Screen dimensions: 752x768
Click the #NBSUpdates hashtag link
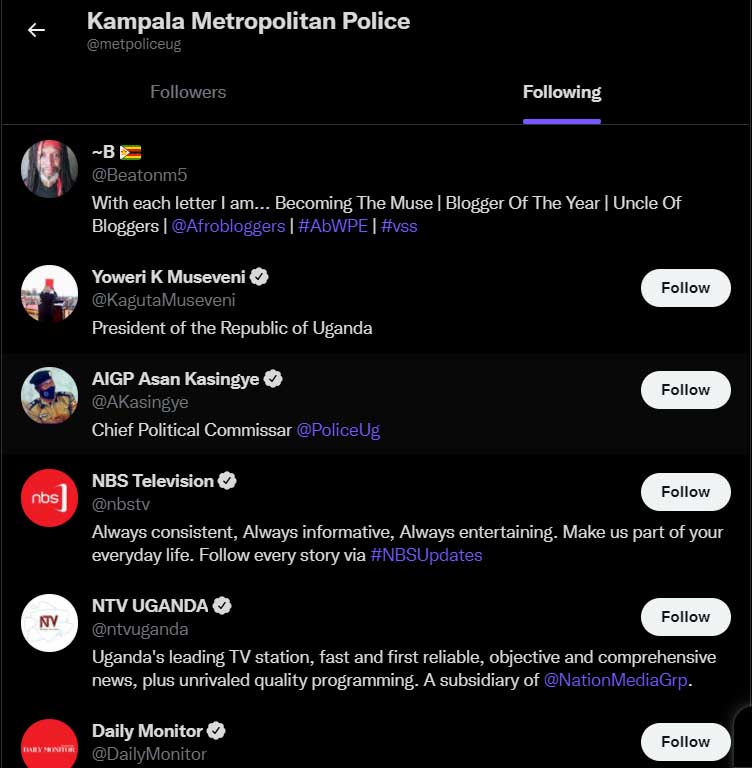coord(426,555)
